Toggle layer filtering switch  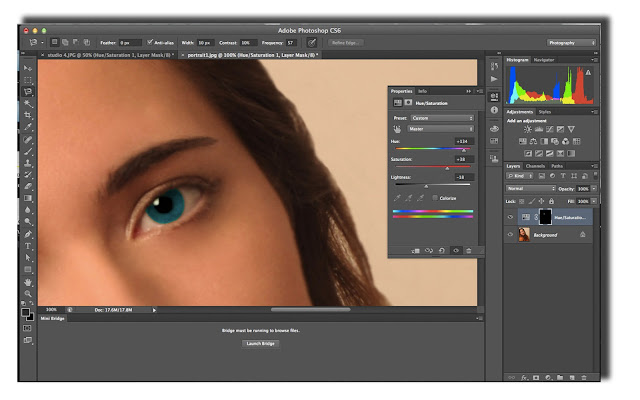[596, 176]
